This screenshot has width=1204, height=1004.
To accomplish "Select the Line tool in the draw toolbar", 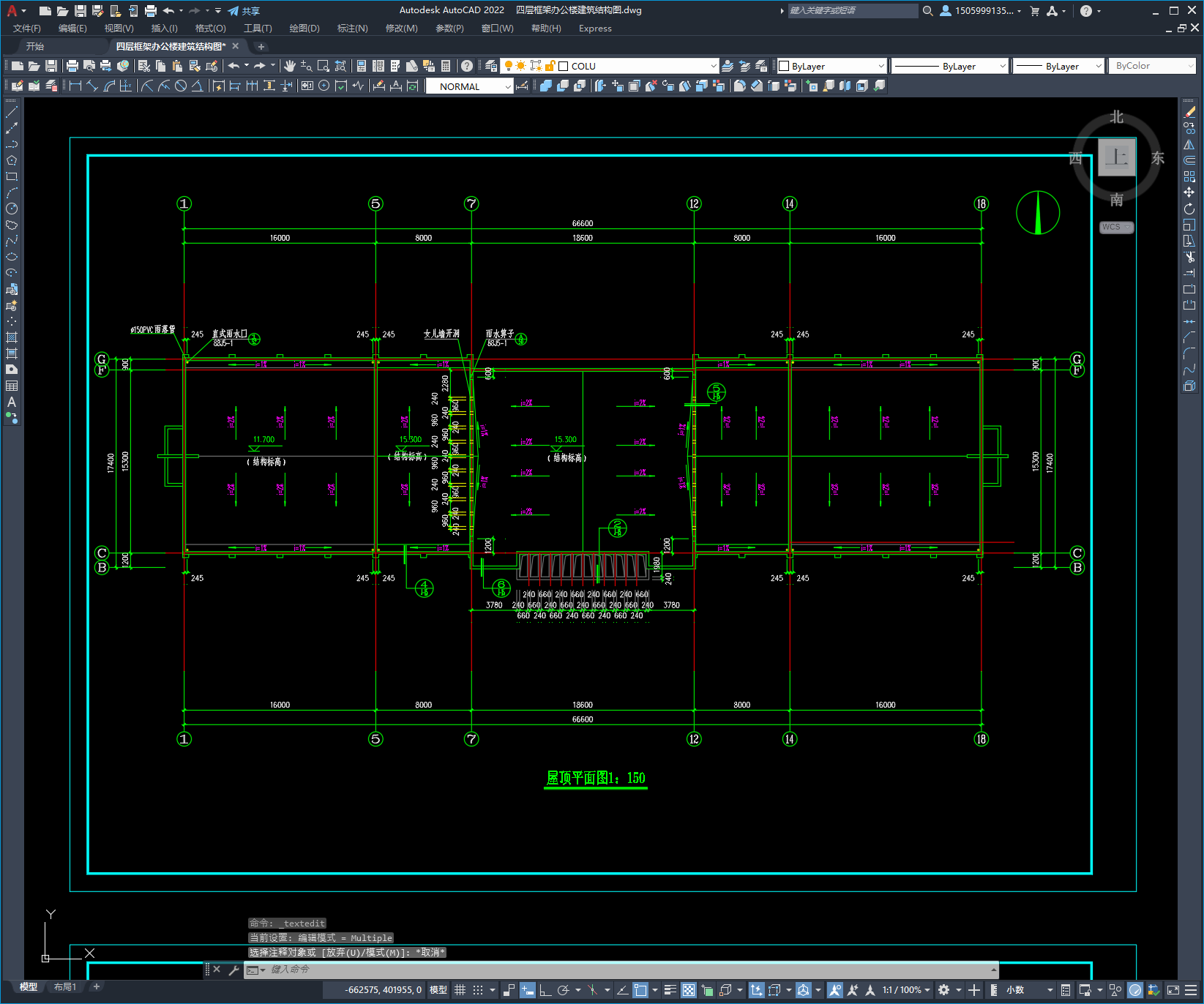I will click(x=12, y=112).
